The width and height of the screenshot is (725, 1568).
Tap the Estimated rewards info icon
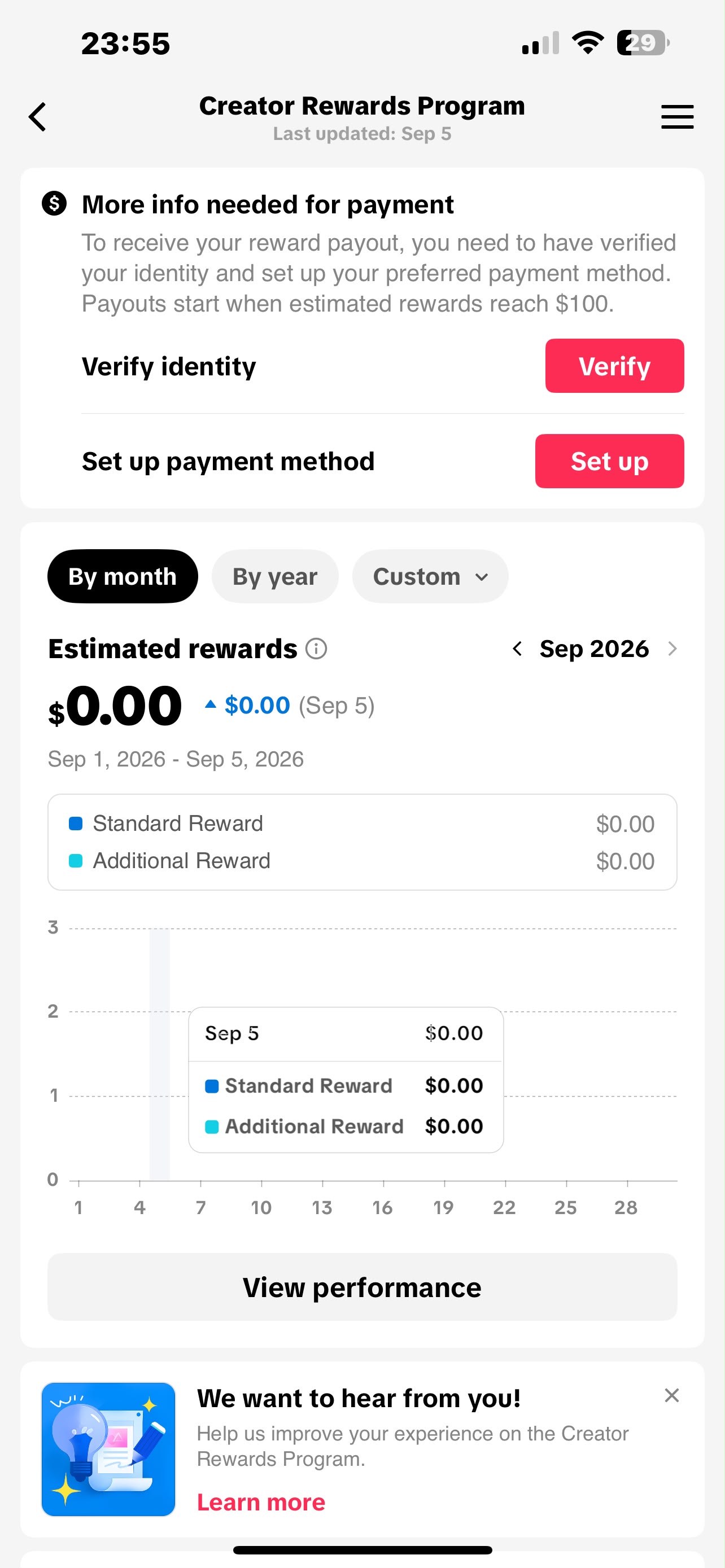(x=316, y=649)
